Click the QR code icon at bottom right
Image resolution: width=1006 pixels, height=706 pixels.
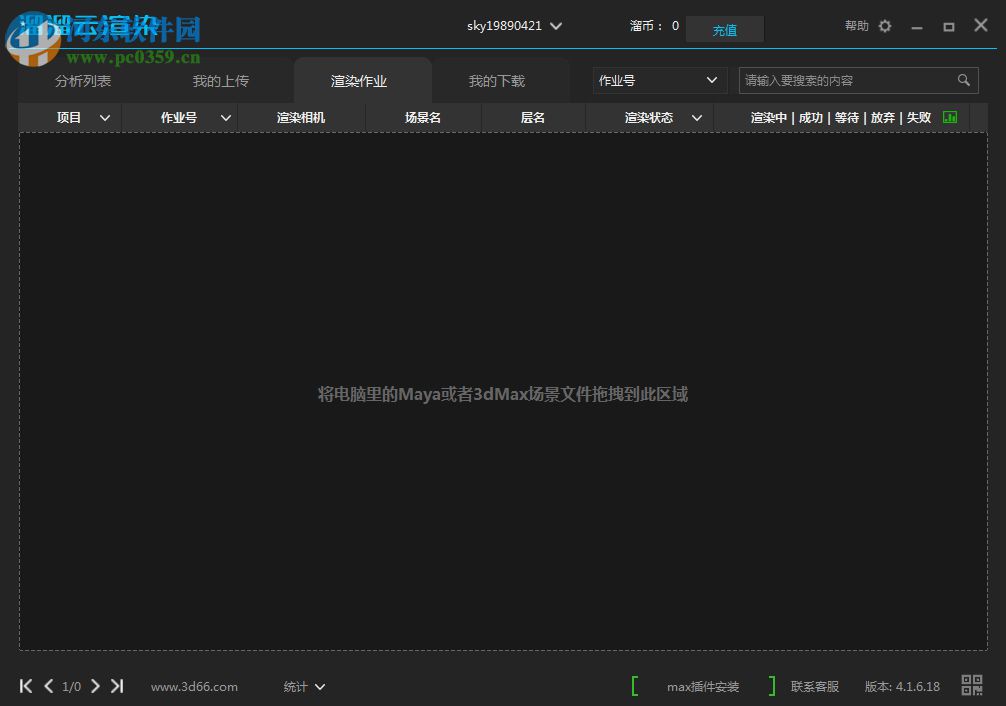[x=971, y=686]
